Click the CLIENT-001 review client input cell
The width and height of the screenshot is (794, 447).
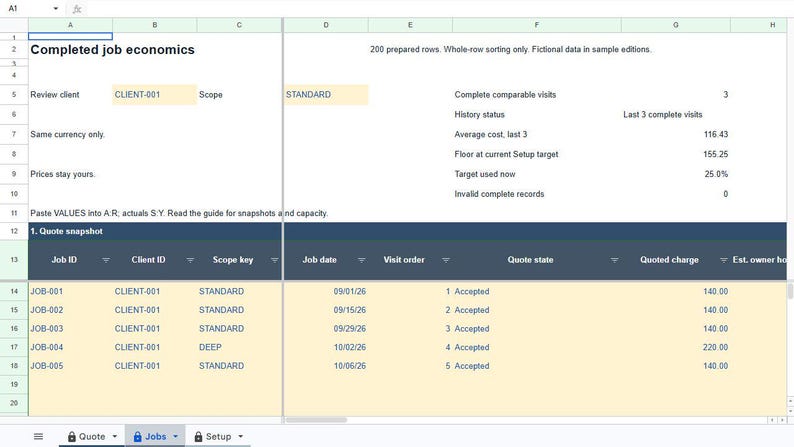point(154,95)
